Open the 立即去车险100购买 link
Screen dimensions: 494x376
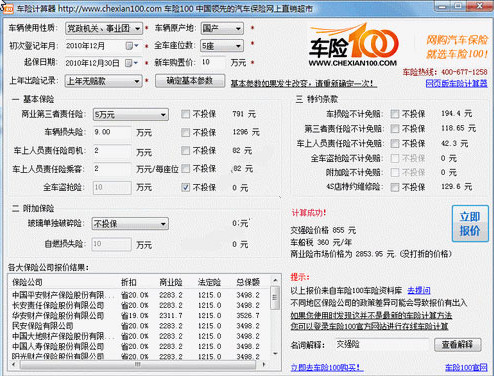click(x=327, y=367)
